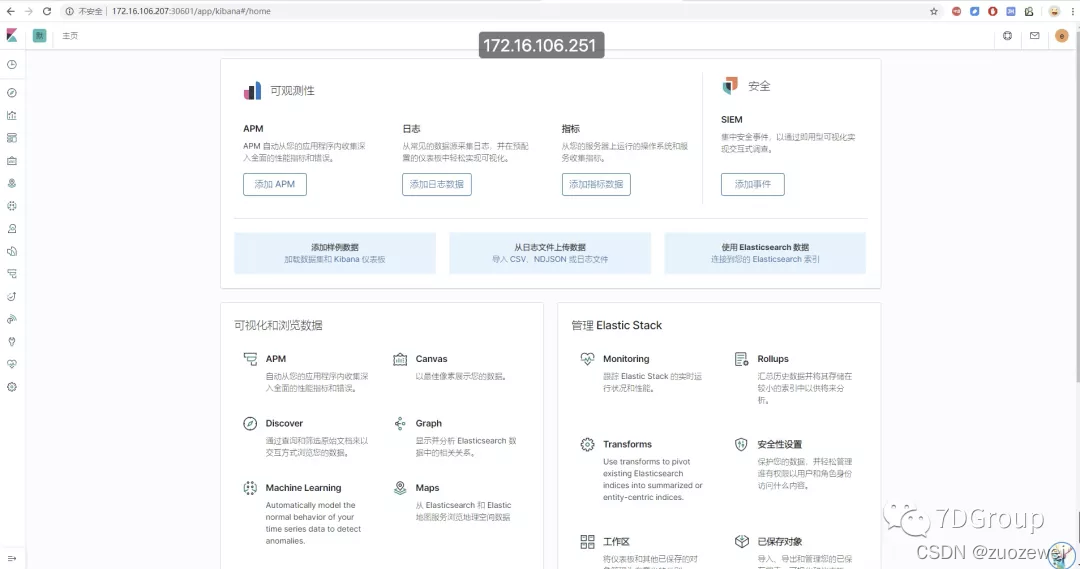Reload the page with browser refresh icon
Viewport: 1080px width, 569px height.
[x=47, y=11]
